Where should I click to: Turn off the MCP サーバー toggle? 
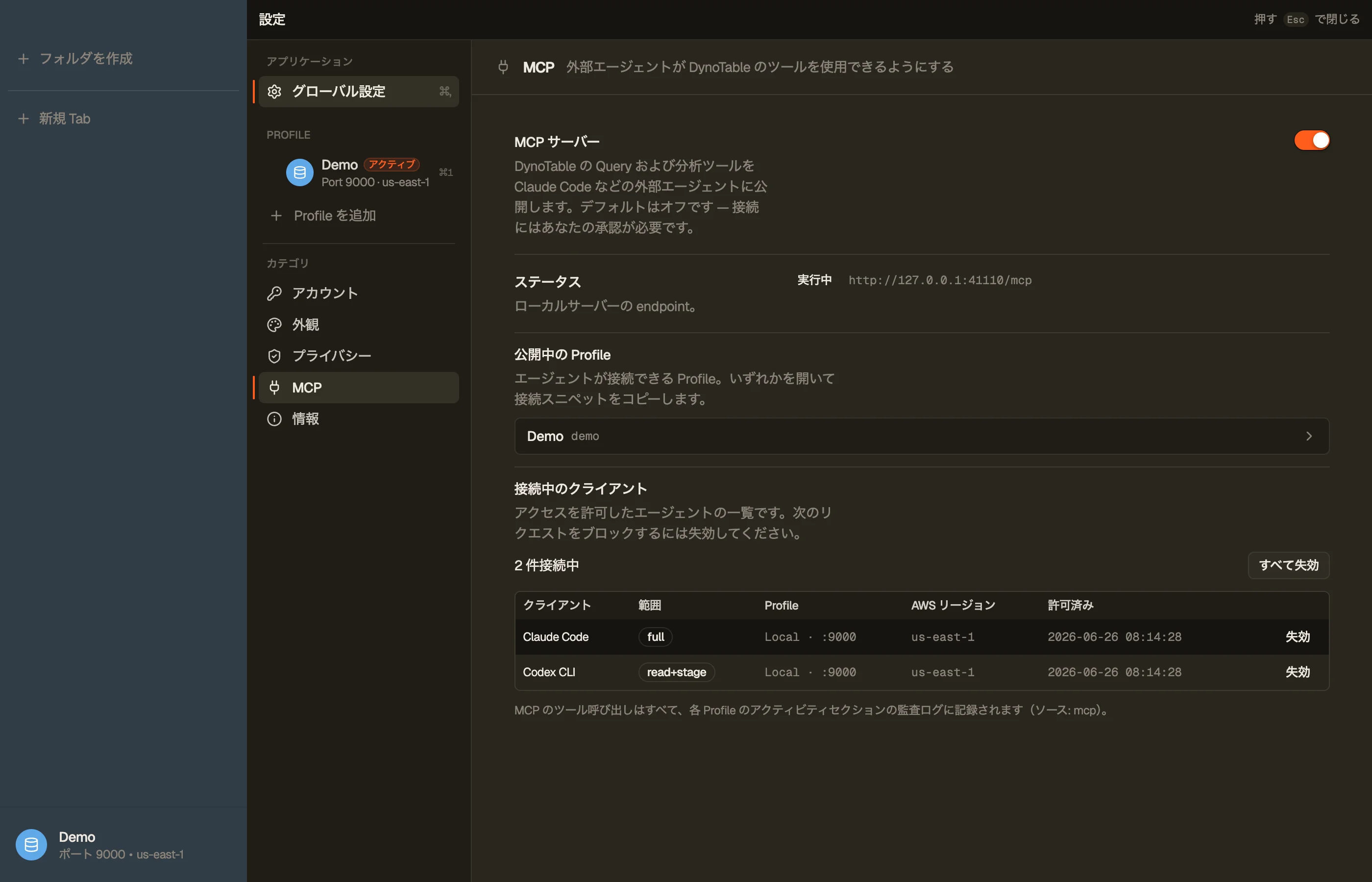[x=1311, y=140]
